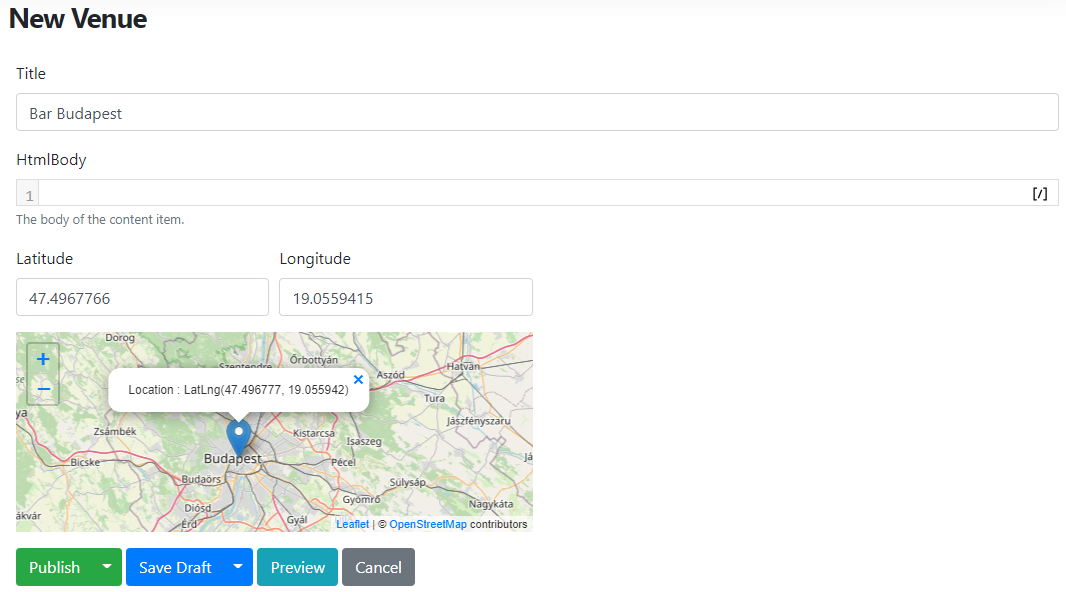Open the shortcode [/] inserter
The width and height of the screenshot is (1066, 592).
[x=1039, y=194]
